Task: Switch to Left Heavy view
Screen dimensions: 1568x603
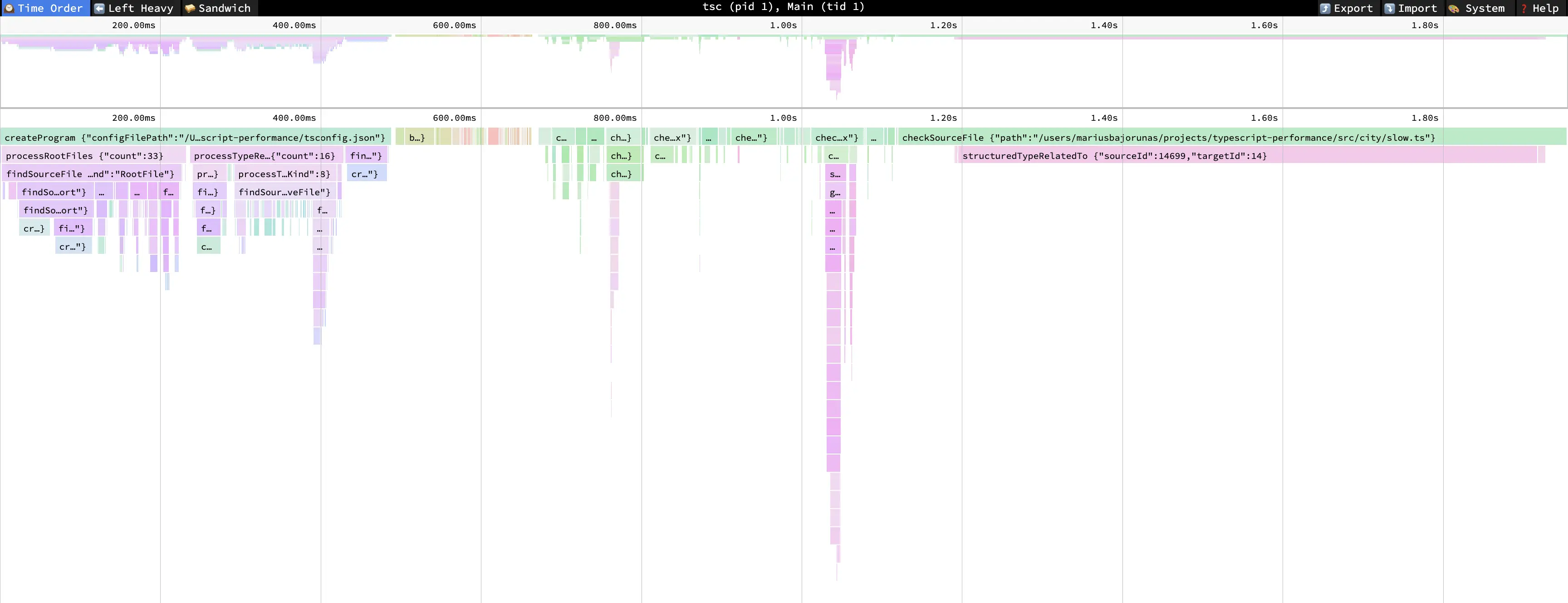Action: pyautogui.click(x=134, y=8)
